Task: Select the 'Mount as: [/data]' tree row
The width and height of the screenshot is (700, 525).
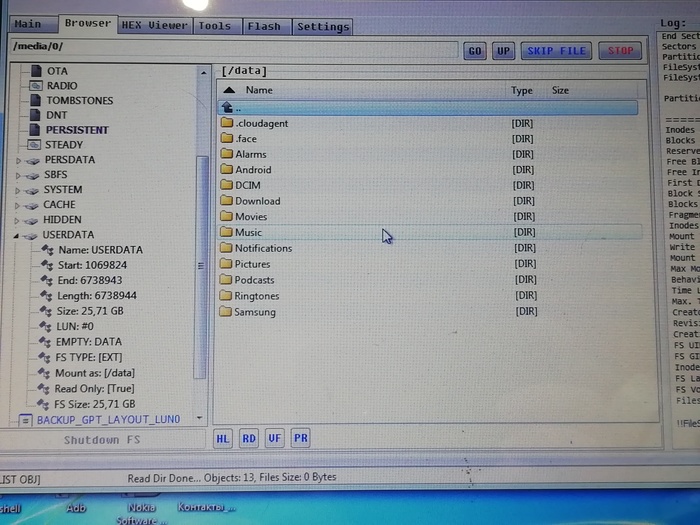Action: click(x=95, y=373)
